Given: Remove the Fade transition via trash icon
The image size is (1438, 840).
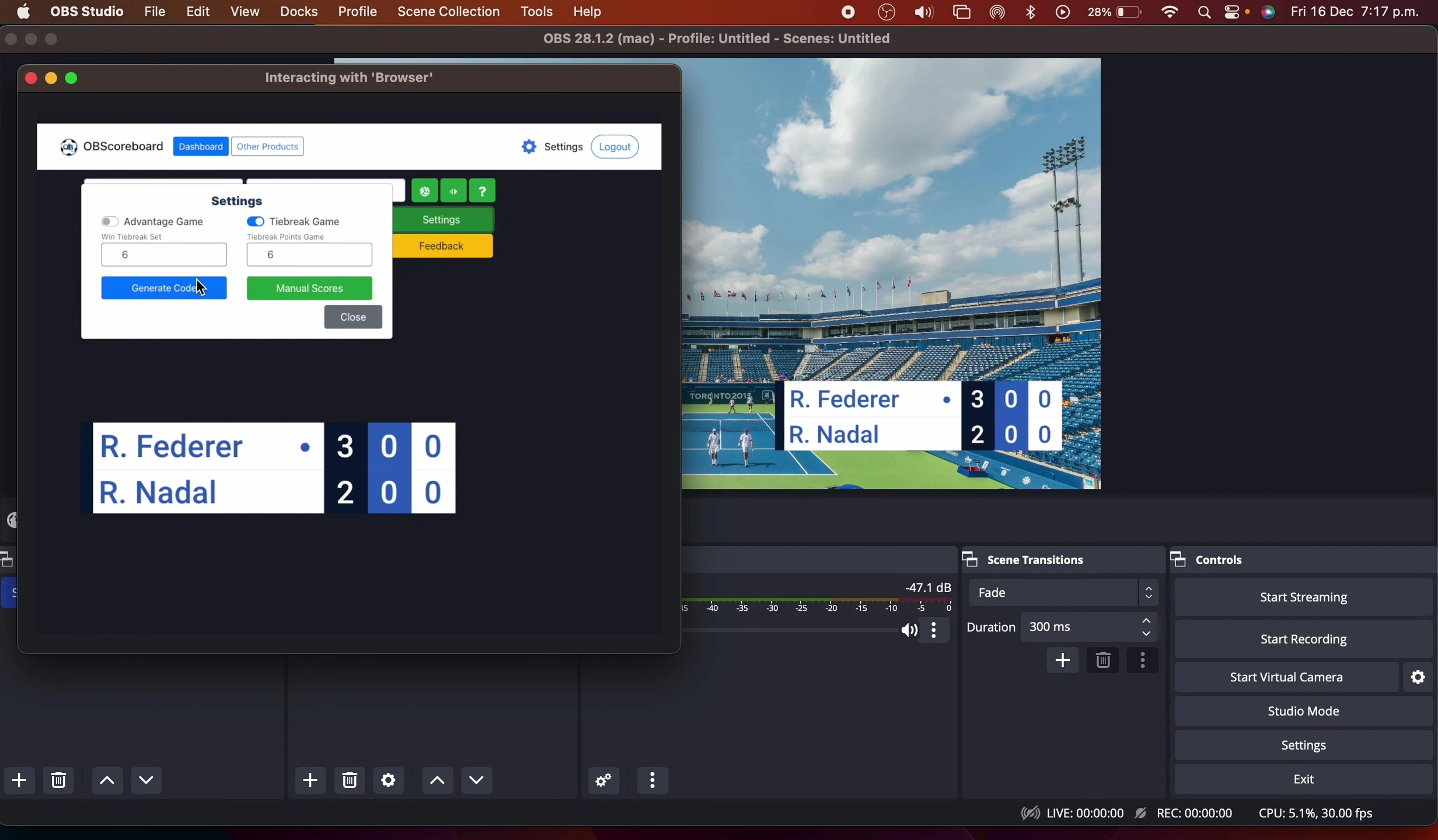Looking at the screenshot, I should point(1102,660).
